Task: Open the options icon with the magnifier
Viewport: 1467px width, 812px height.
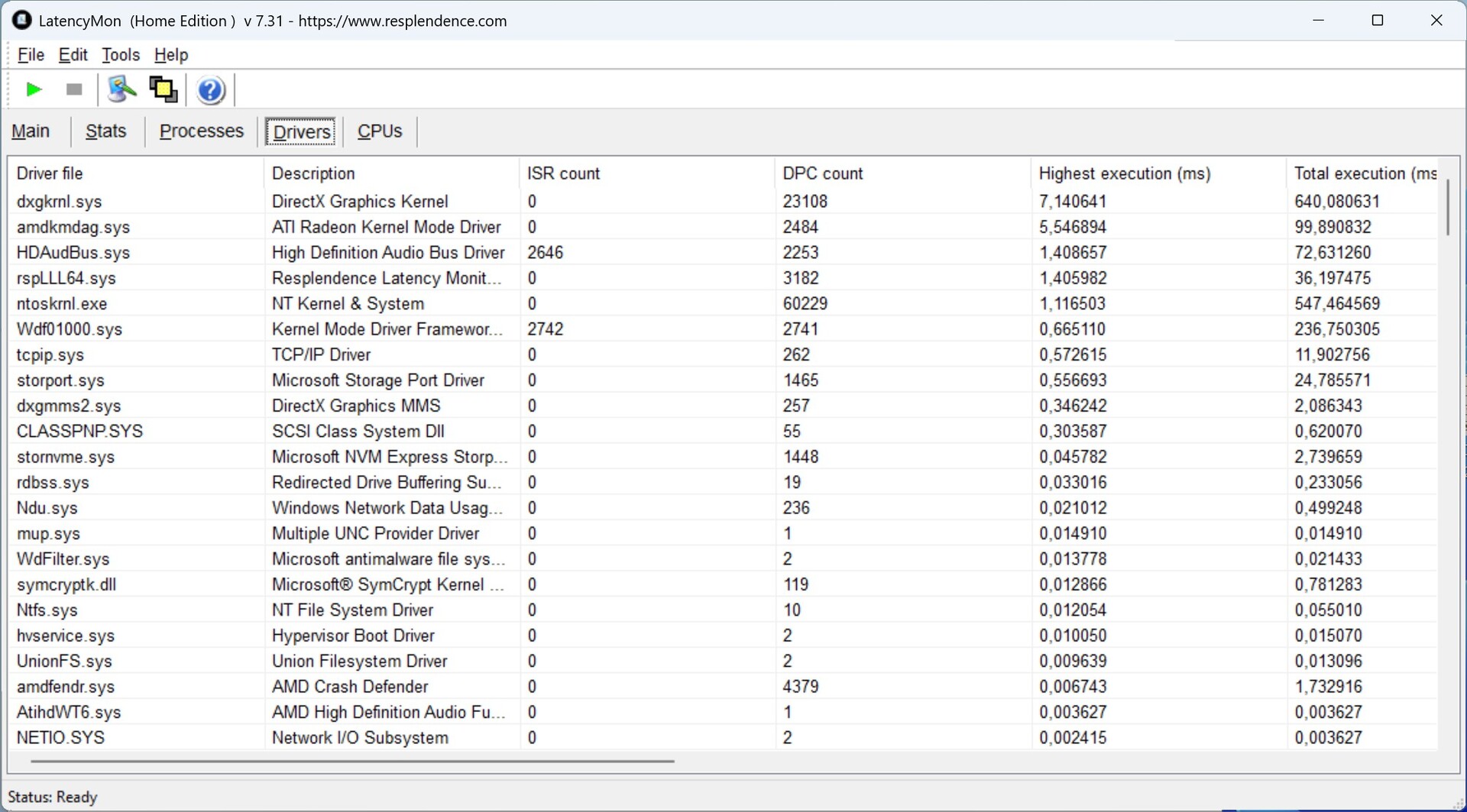Action: pyautogui.click(x=121, y=89)
